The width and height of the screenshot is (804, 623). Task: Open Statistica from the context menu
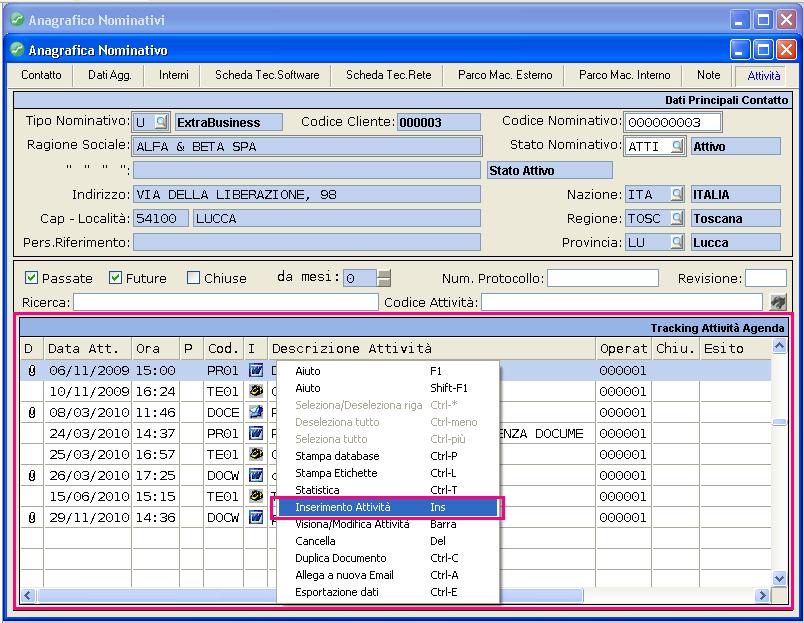388,490
